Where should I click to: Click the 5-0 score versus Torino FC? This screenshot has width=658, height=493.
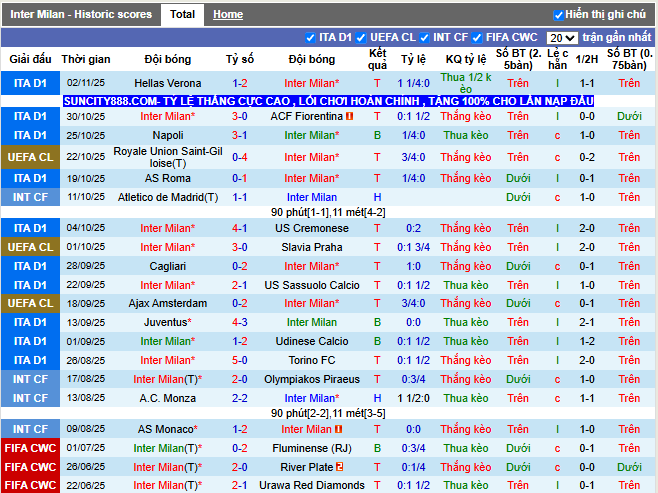[x=240, y=360]
